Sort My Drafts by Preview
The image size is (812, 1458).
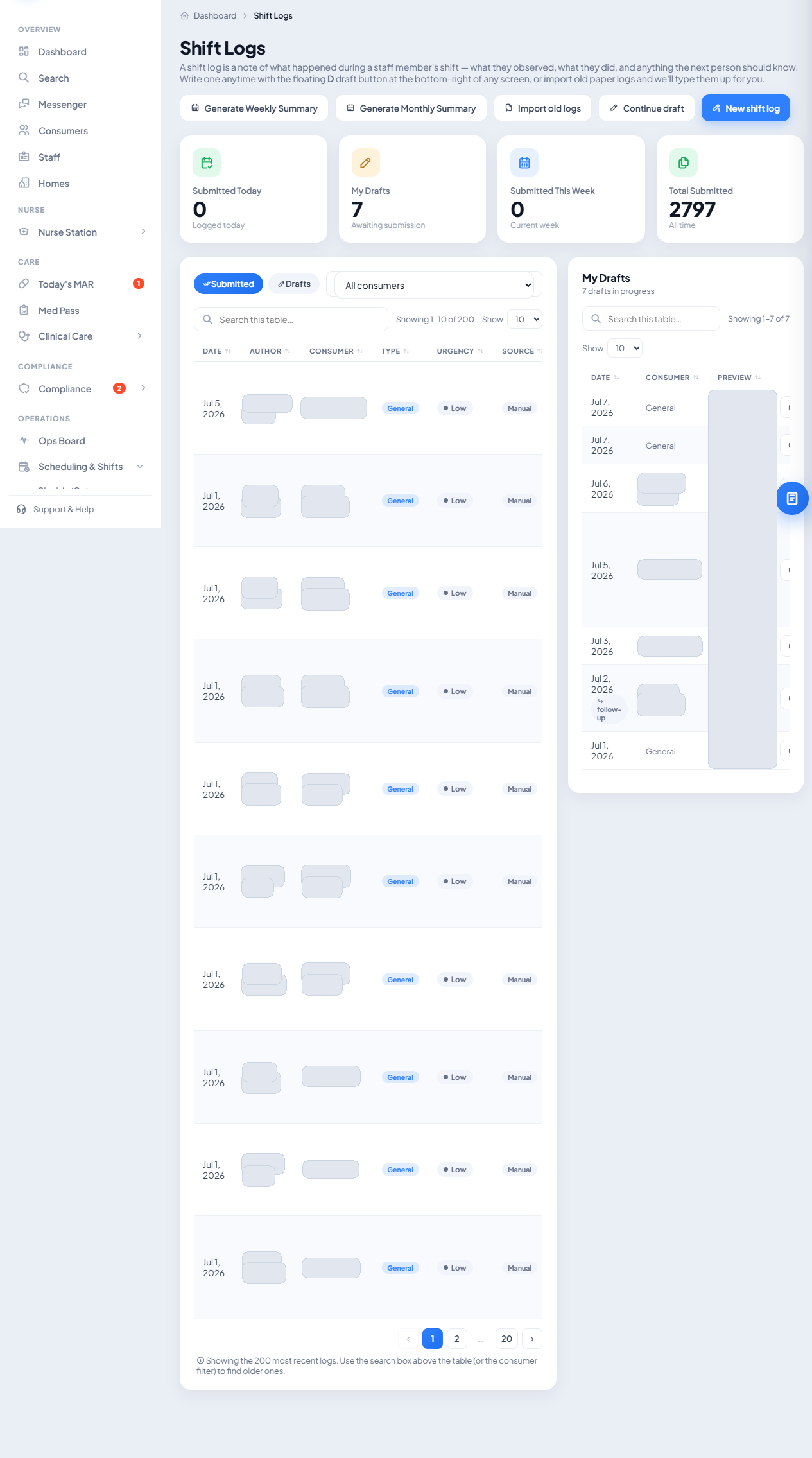tap(739, 378)
